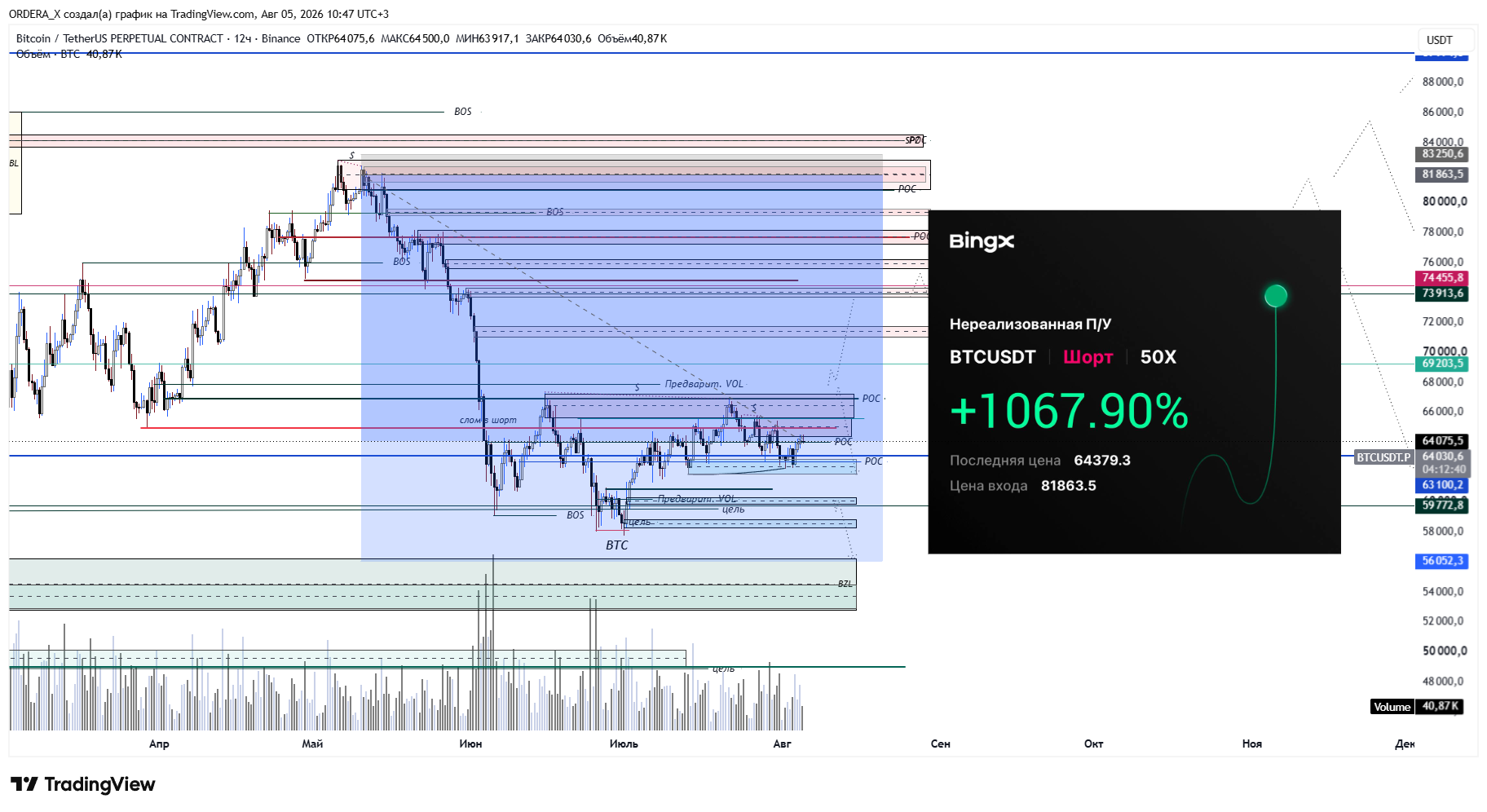
Task: Click the 88 000,0 price axis value
Action: click(1443, 82)
